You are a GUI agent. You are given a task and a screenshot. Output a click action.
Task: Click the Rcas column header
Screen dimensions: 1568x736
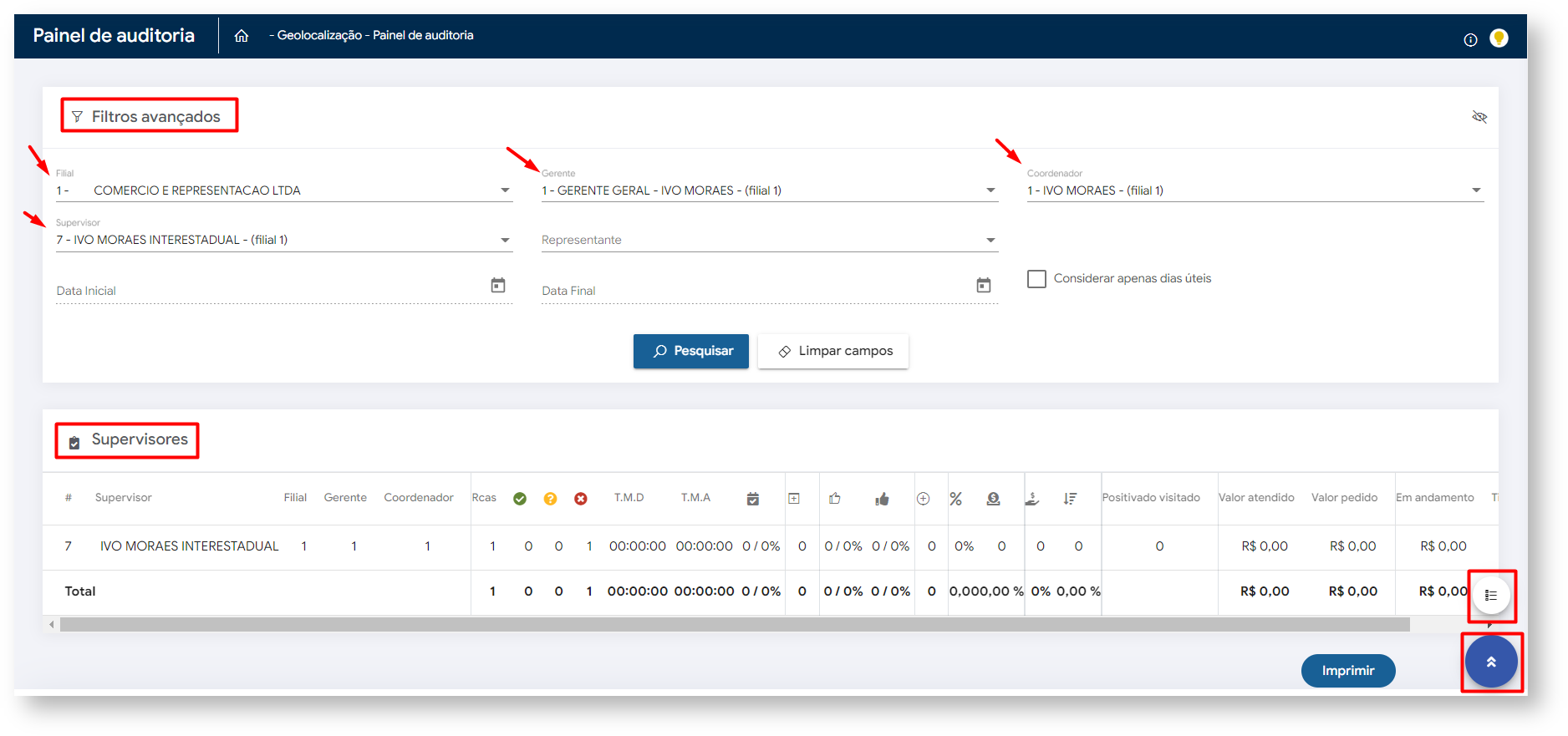pos(484,498)
